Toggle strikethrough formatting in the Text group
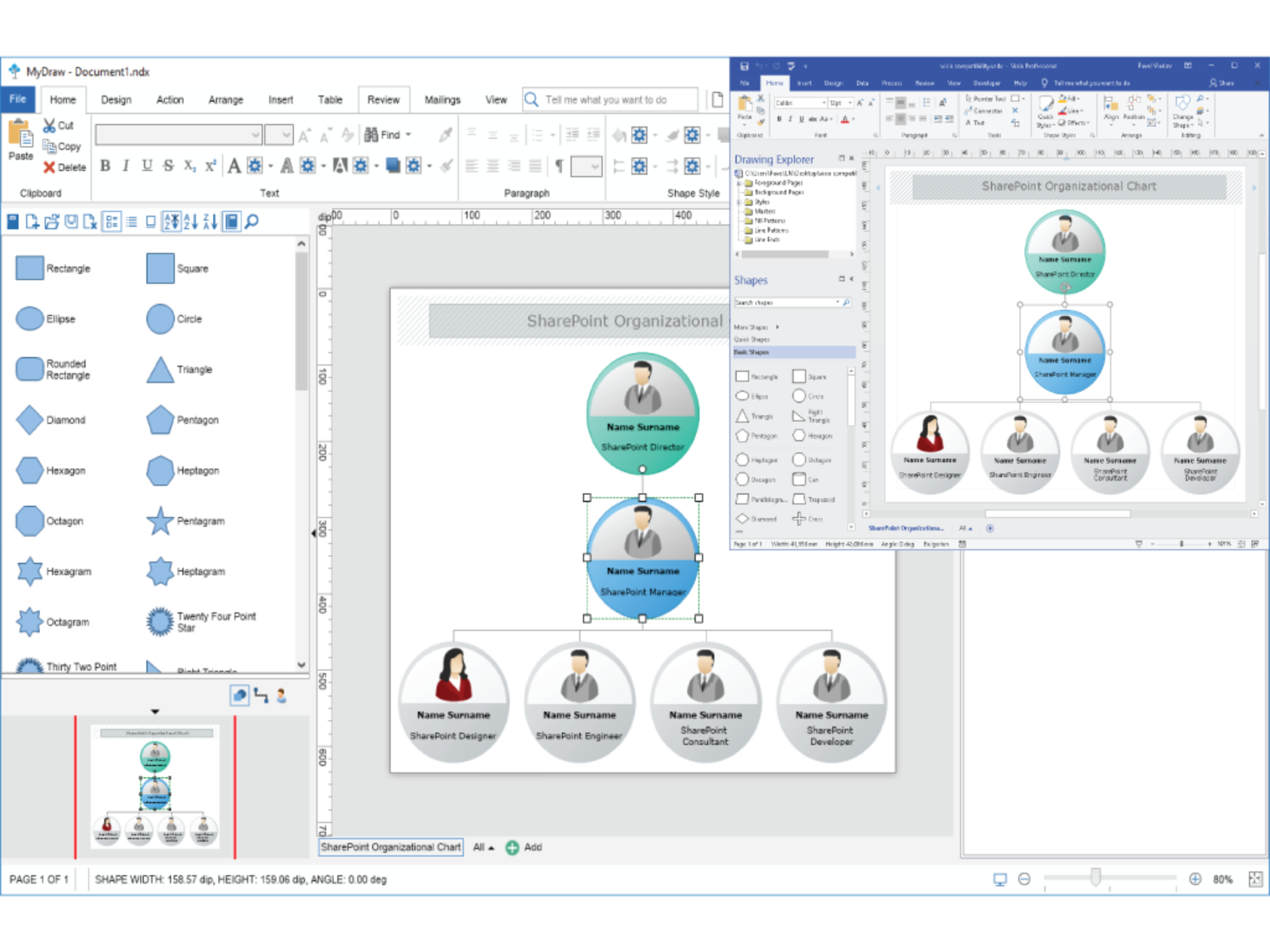Screen dimensions: 1270x952 click(x=167, y=165)
